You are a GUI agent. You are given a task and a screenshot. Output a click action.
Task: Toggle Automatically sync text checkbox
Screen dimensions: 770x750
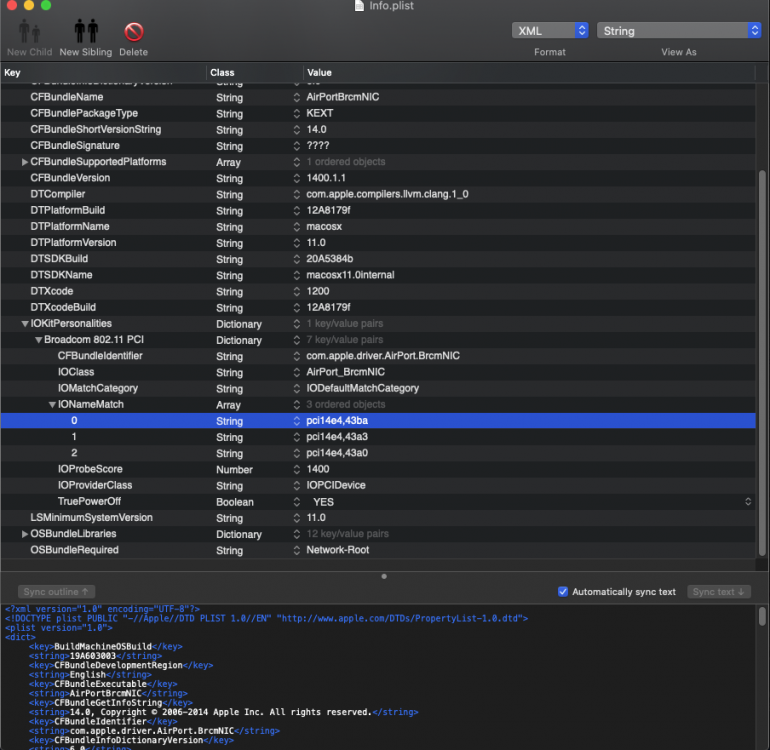pos(563,591)
